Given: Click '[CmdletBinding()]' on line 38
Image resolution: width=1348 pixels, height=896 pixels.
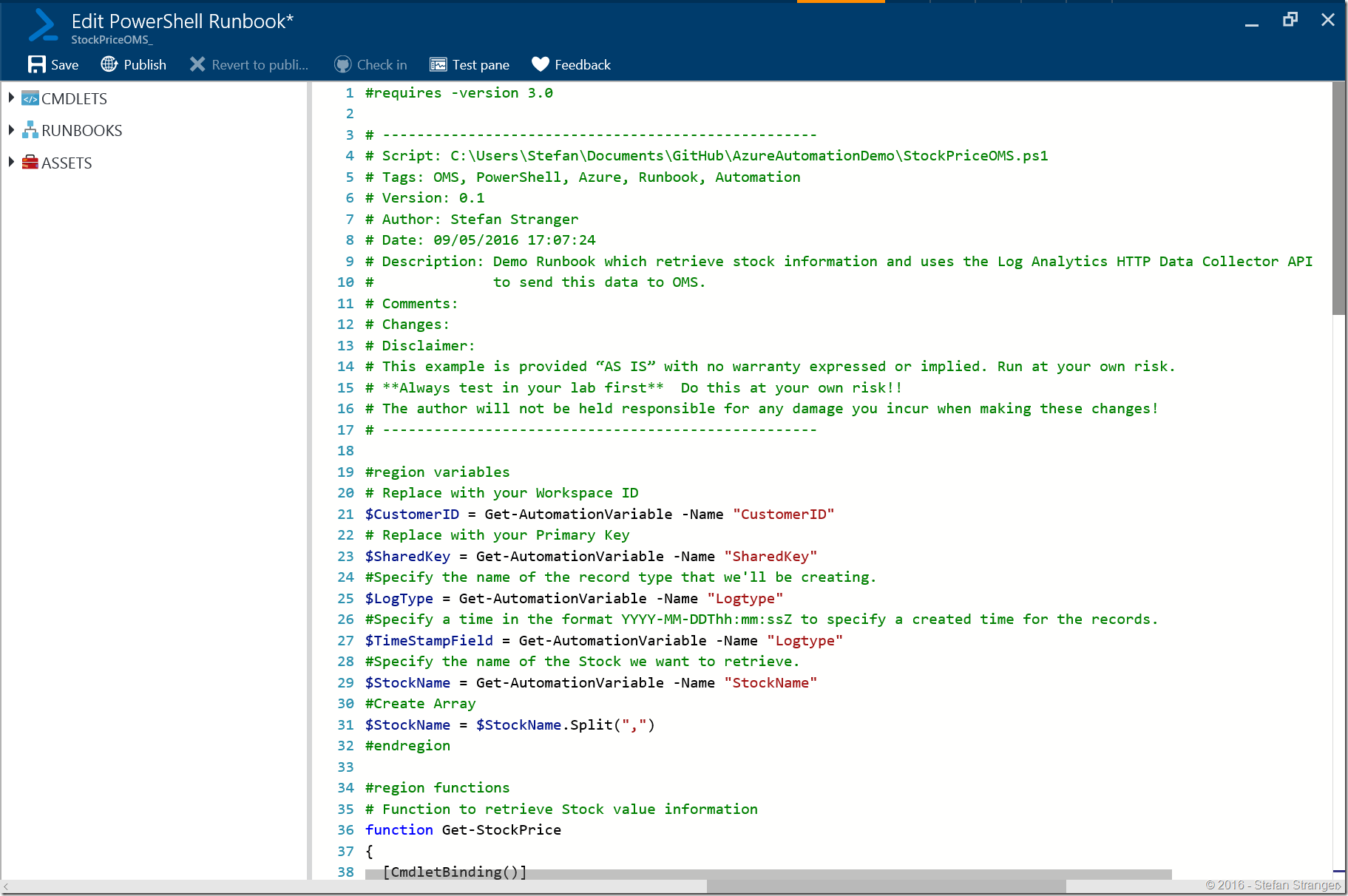Looking at the screenshot, I should pyautogui.click(x=455, y=872).
